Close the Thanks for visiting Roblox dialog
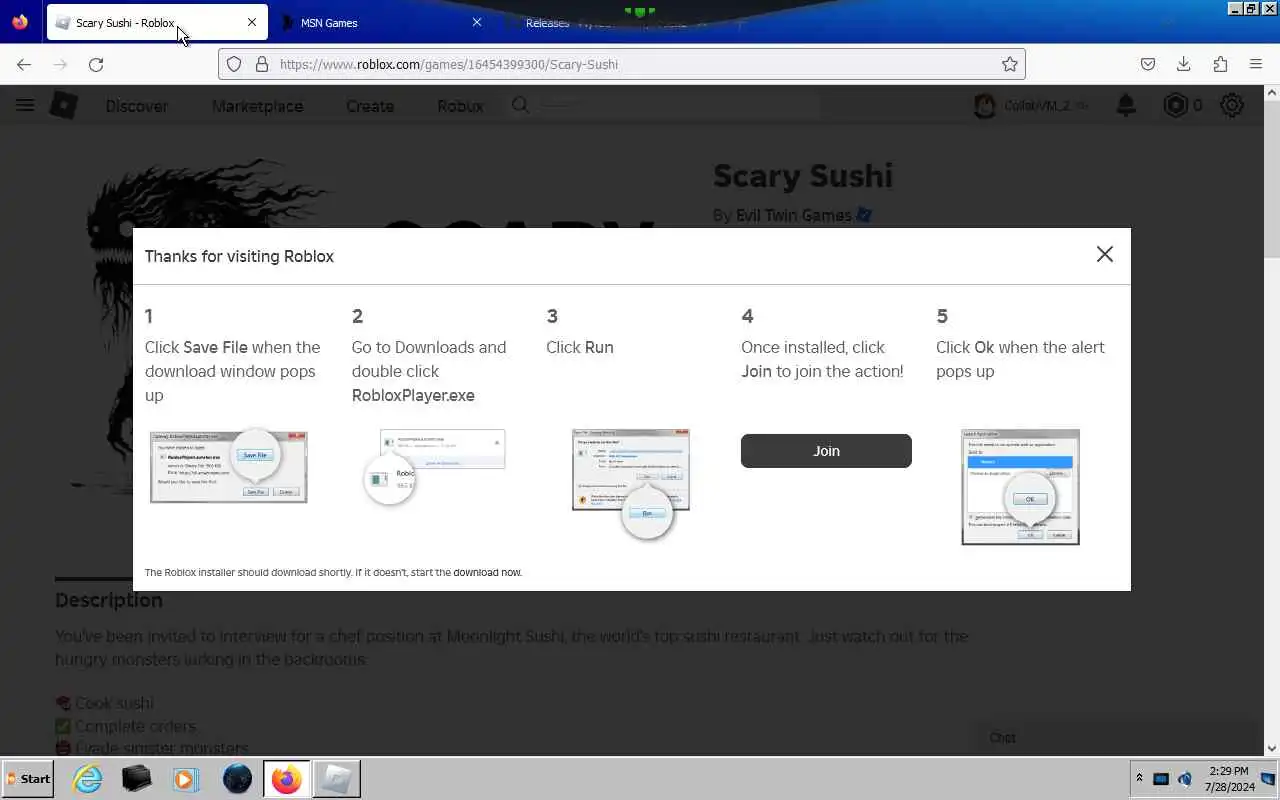This screenshot has height=800, width=1280. (1104, 254)
